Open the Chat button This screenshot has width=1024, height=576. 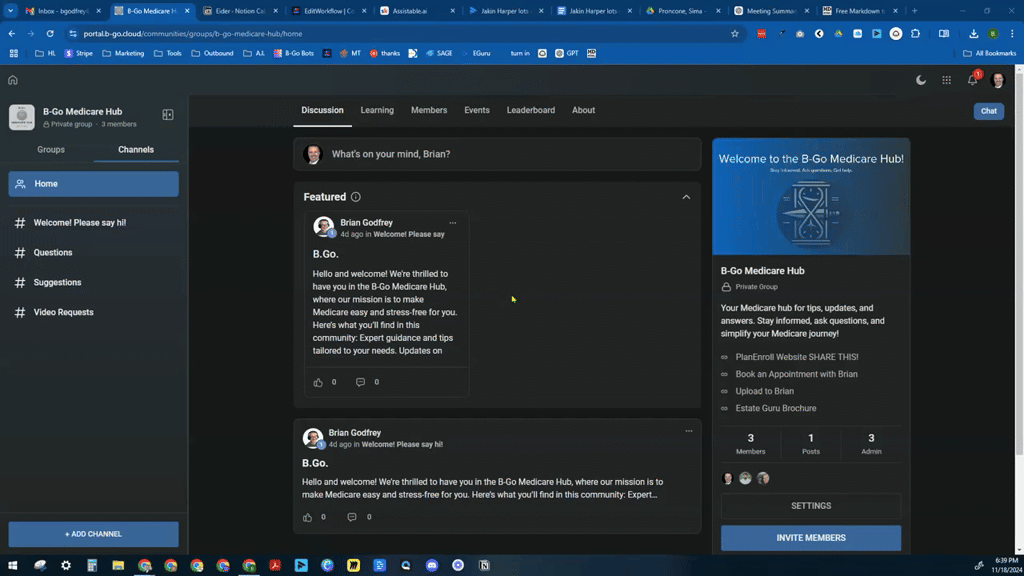coord(989,111)
